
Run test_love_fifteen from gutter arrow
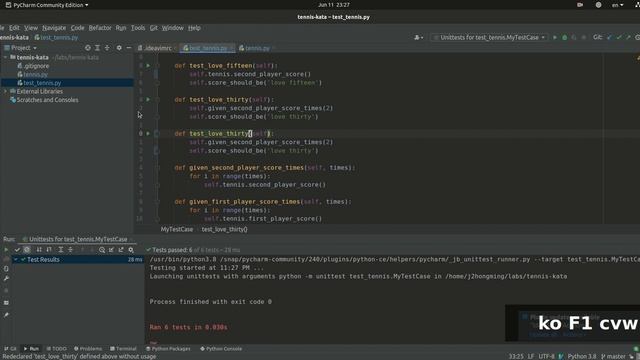tap(148, 65)
